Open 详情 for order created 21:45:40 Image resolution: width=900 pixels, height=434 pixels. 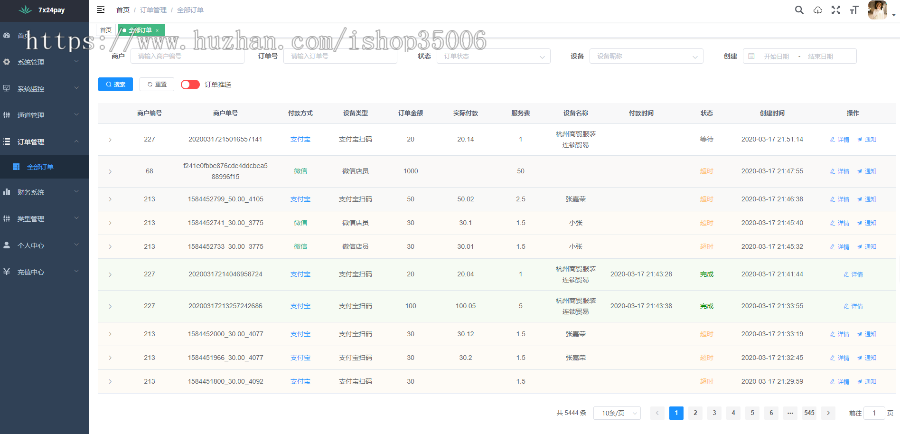click(x=840, y=223)
